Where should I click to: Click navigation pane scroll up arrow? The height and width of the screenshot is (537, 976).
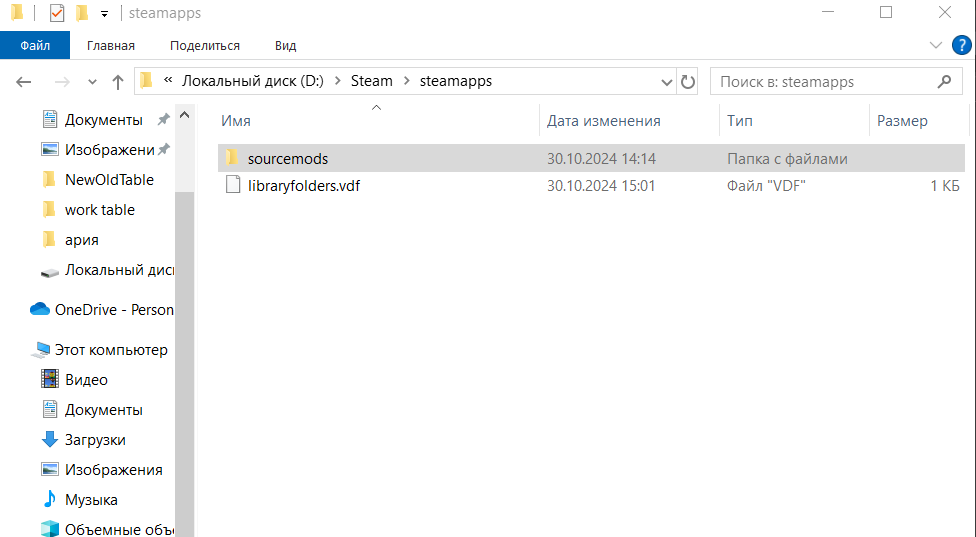[x=184, y=114]
